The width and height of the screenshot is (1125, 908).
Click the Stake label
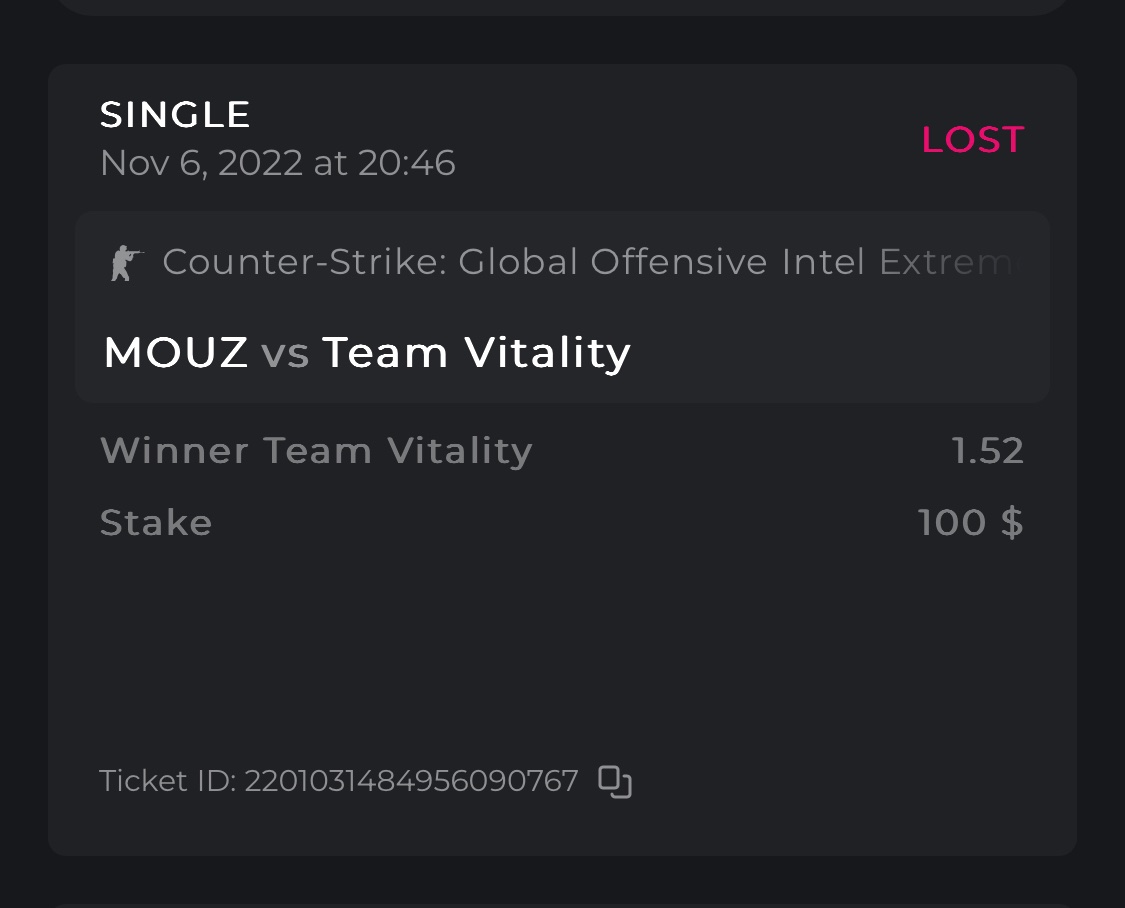[156, 523]
